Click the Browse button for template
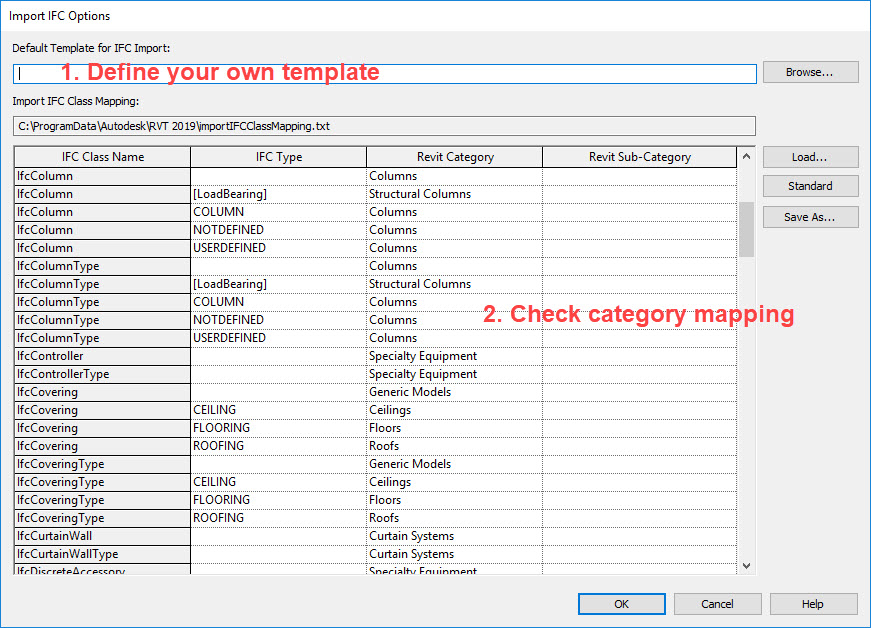871x628 pixels. tap(810, 72)
